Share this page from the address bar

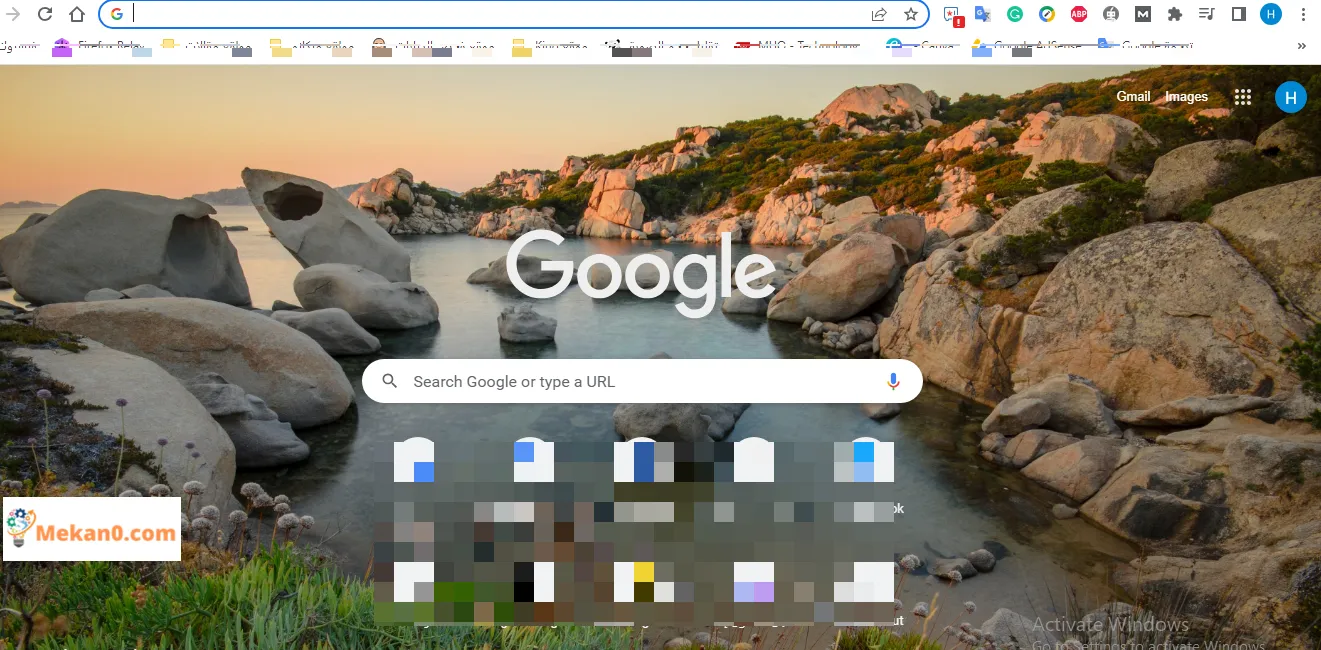click(879, 14)
